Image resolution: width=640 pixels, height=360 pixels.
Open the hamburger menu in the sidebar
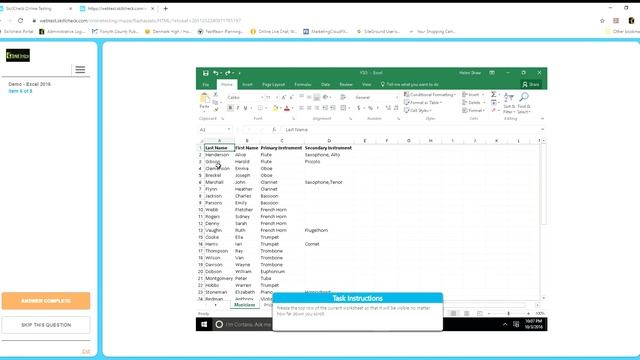click(80, 70)
